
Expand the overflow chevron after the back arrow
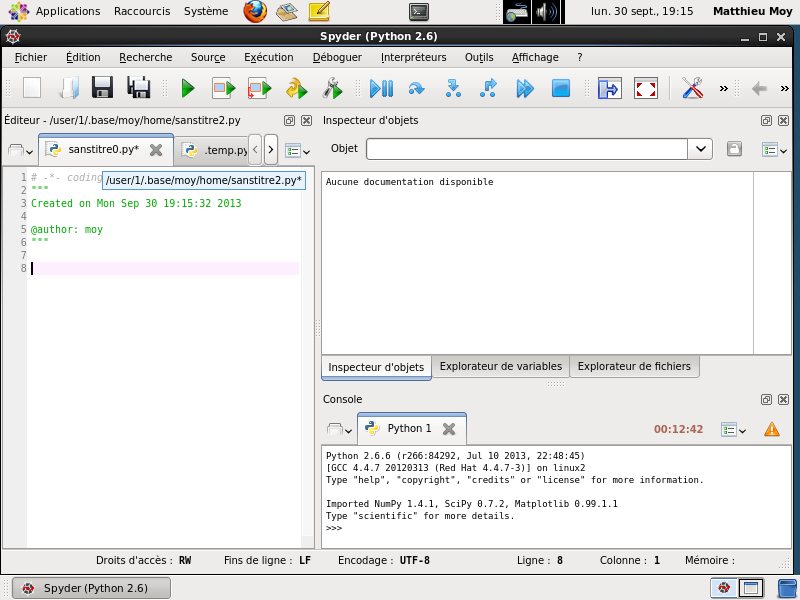(785, 89)
